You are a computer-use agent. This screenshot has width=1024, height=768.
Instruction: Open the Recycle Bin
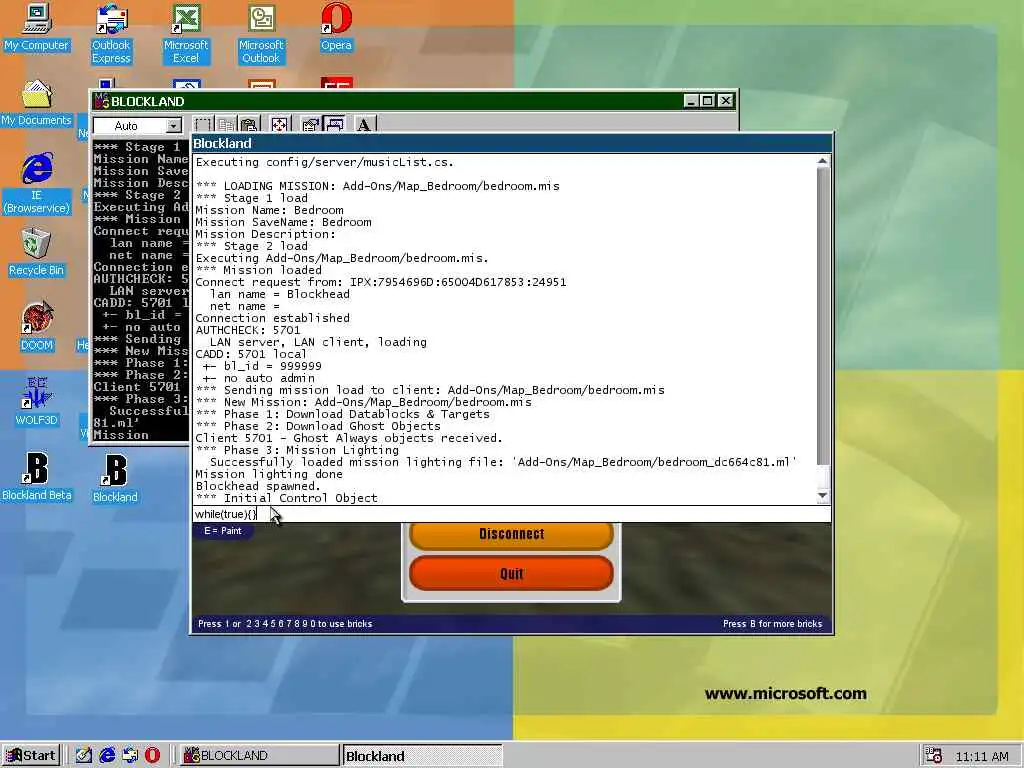click(37, 253)
